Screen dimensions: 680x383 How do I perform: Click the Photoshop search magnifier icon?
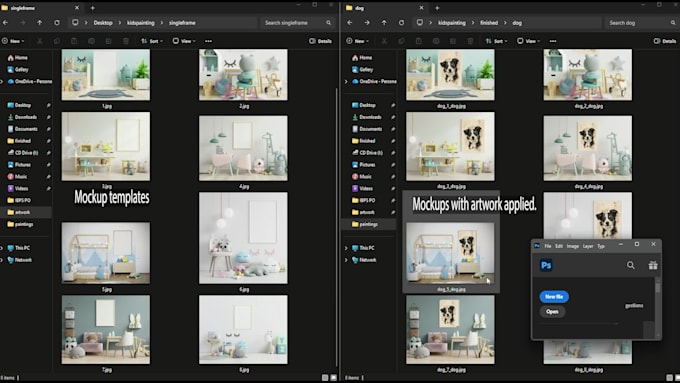tap(631, 265)
